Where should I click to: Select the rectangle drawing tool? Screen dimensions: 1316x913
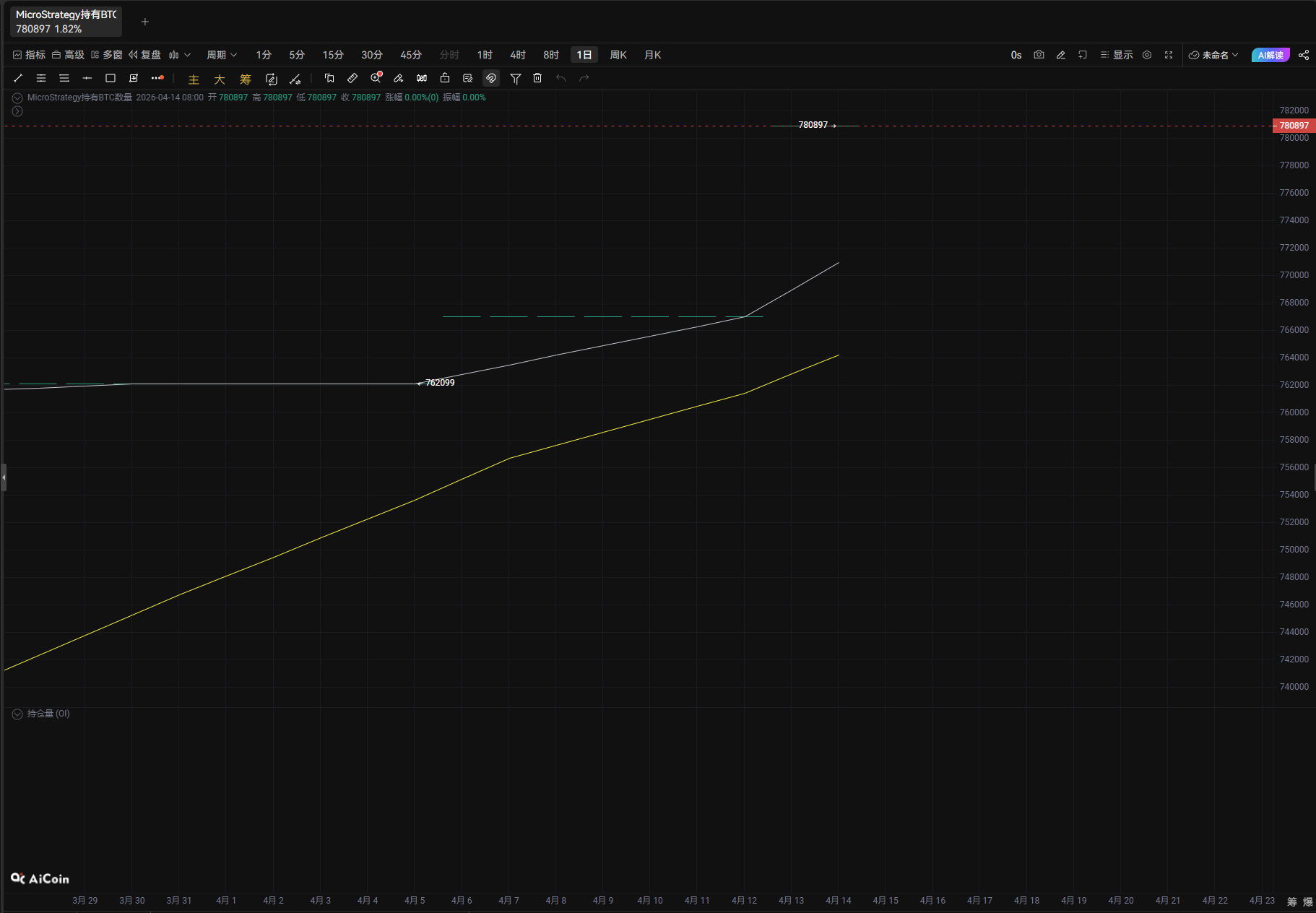tap(111, 78)
